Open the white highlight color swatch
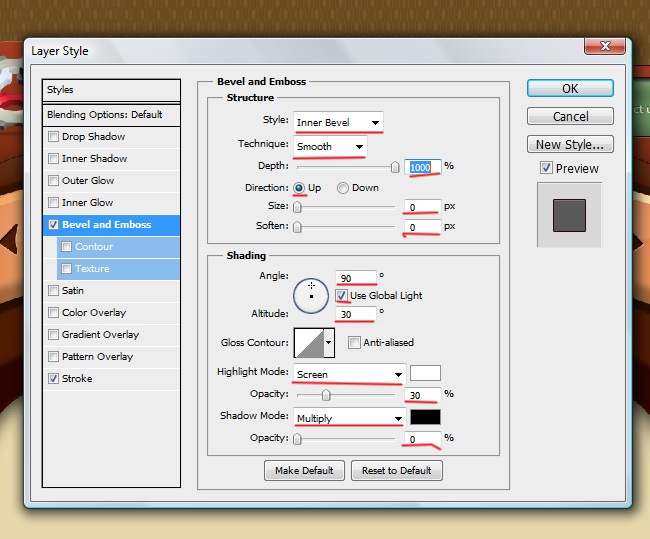 point(425,374)
